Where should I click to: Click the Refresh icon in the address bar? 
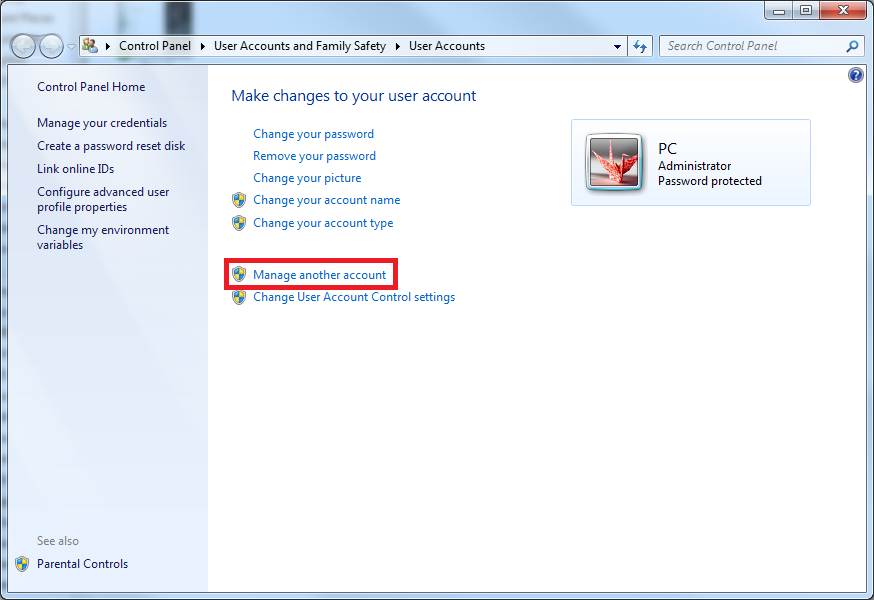640,45
